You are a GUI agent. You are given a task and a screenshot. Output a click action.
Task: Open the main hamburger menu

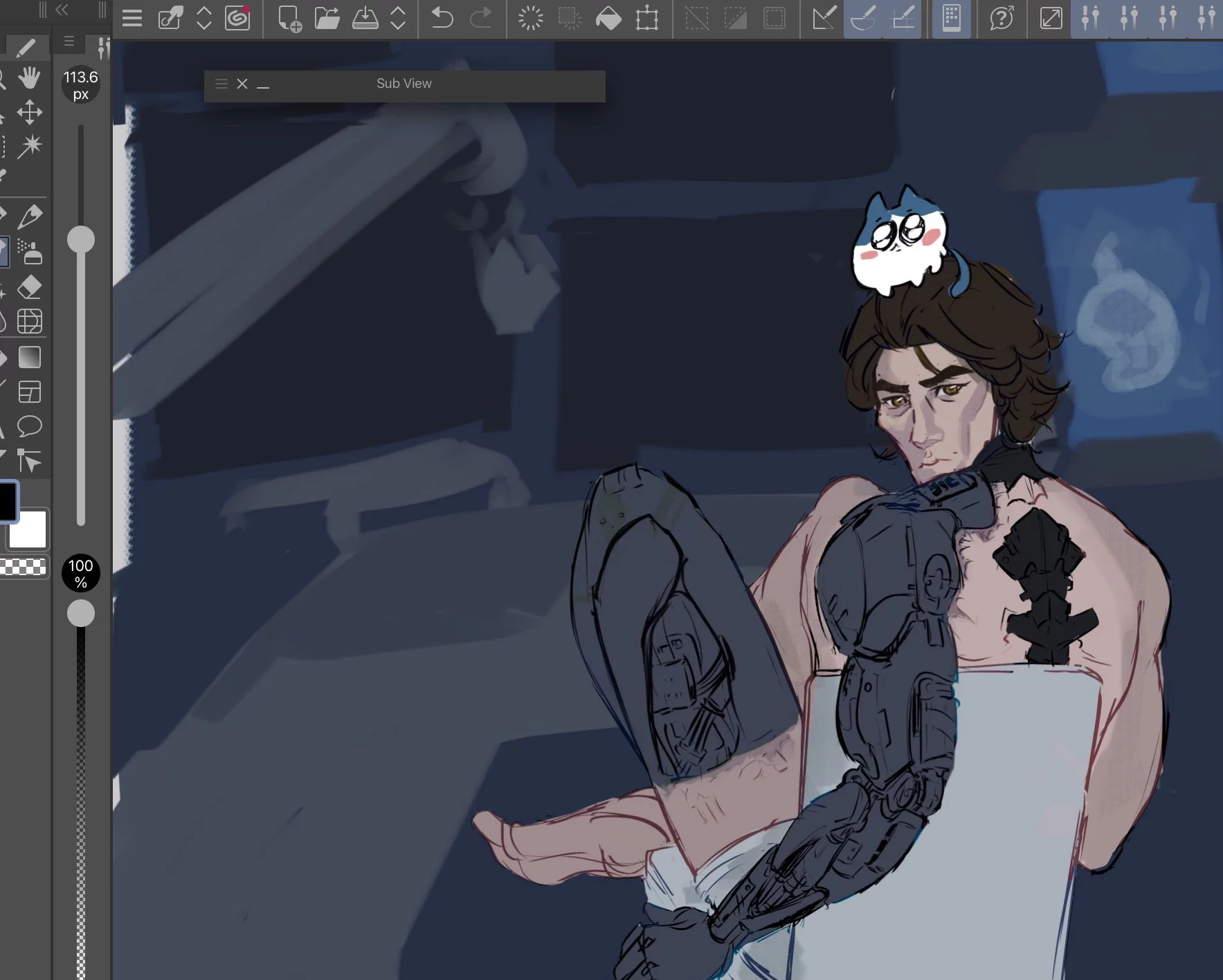pyautogui.click(x=132, y=18)
